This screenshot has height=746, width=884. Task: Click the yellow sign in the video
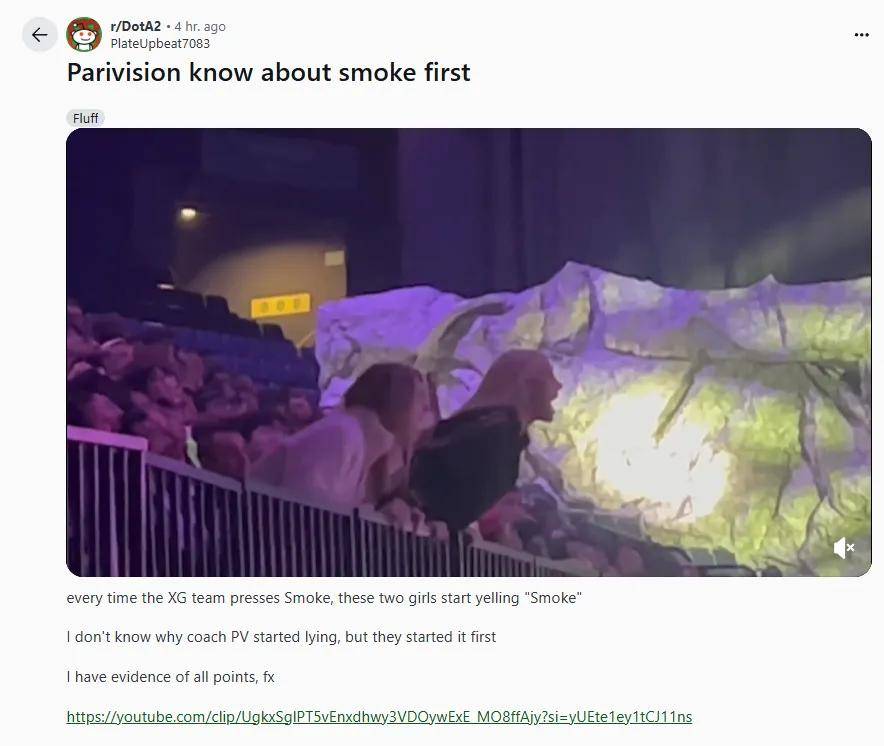(281, 306)
